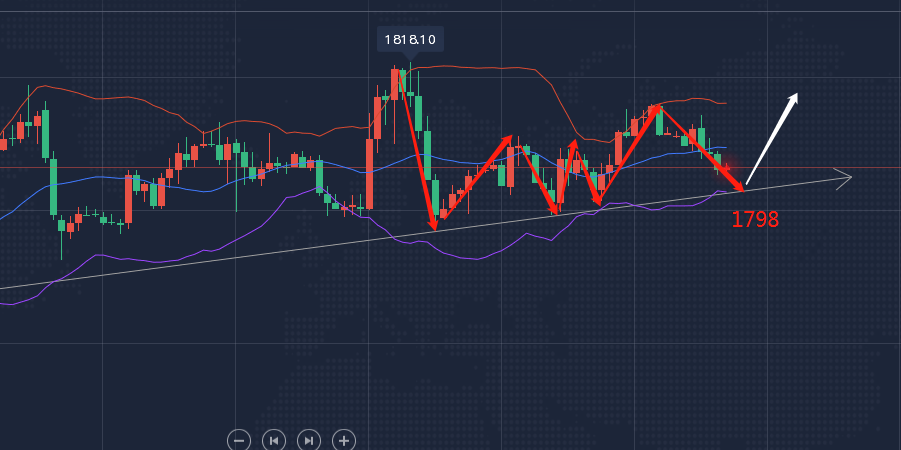Zoom in the chart with plus icon
This screenshot has height=450, width=901.
[x=344, y=441]
